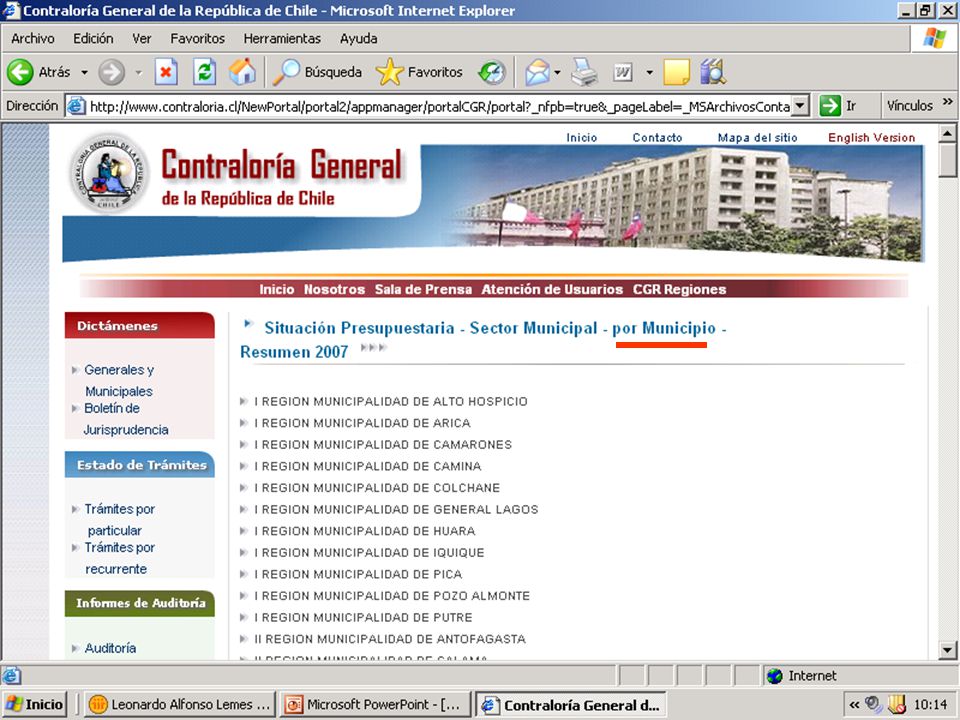Click the Forward navigation arrow icon
960x720 pixels.
[111, 72]
